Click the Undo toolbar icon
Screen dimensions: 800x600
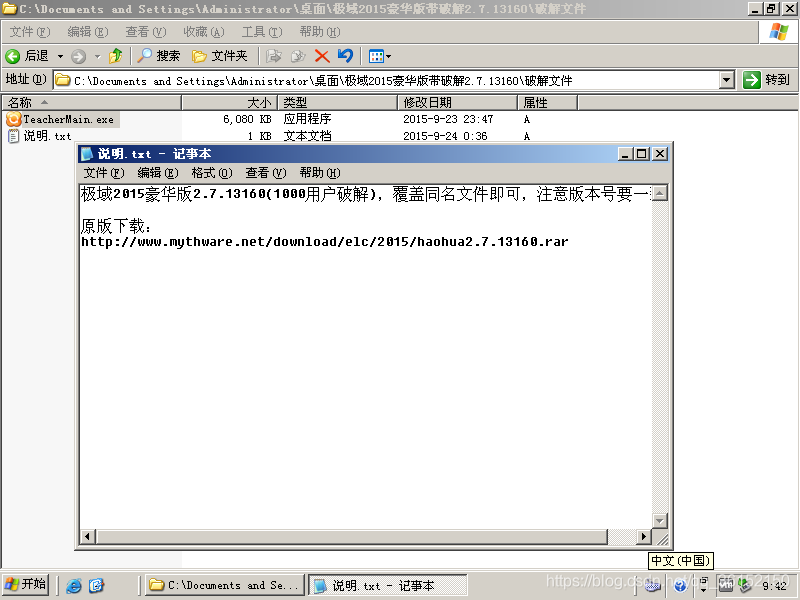point(345,56)
